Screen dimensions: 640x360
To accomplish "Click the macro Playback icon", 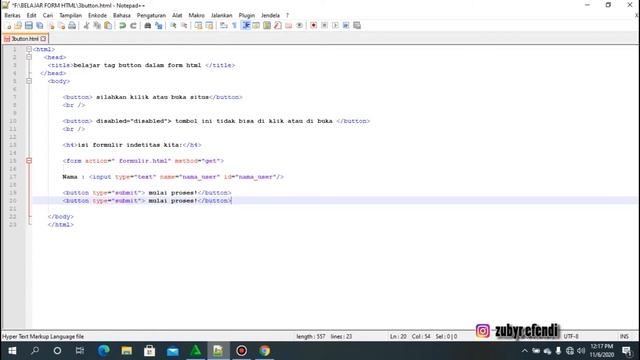I will coord(335,26).
